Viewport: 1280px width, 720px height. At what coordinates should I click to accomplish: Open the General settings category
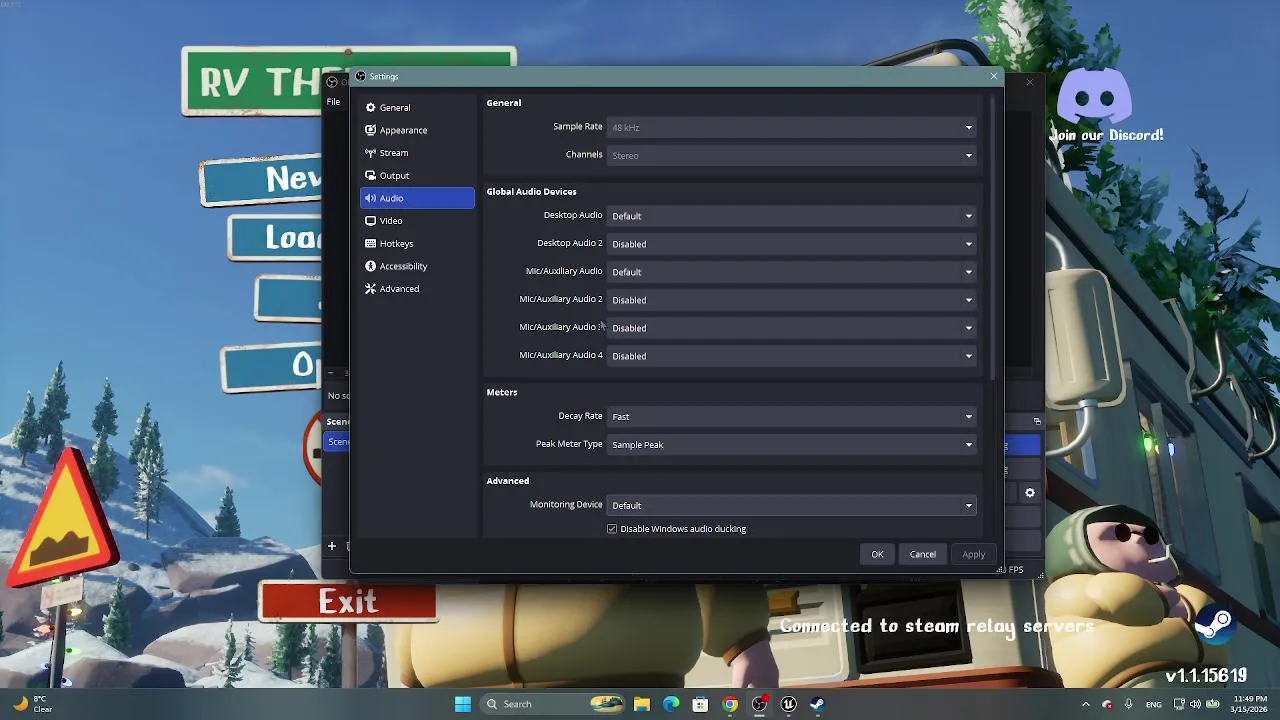[x=417, y=107]
